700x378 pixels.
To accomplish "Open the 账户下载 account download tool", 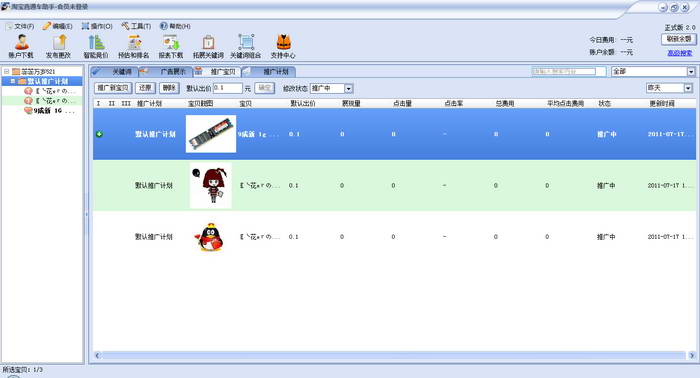I will pos(21,46).
